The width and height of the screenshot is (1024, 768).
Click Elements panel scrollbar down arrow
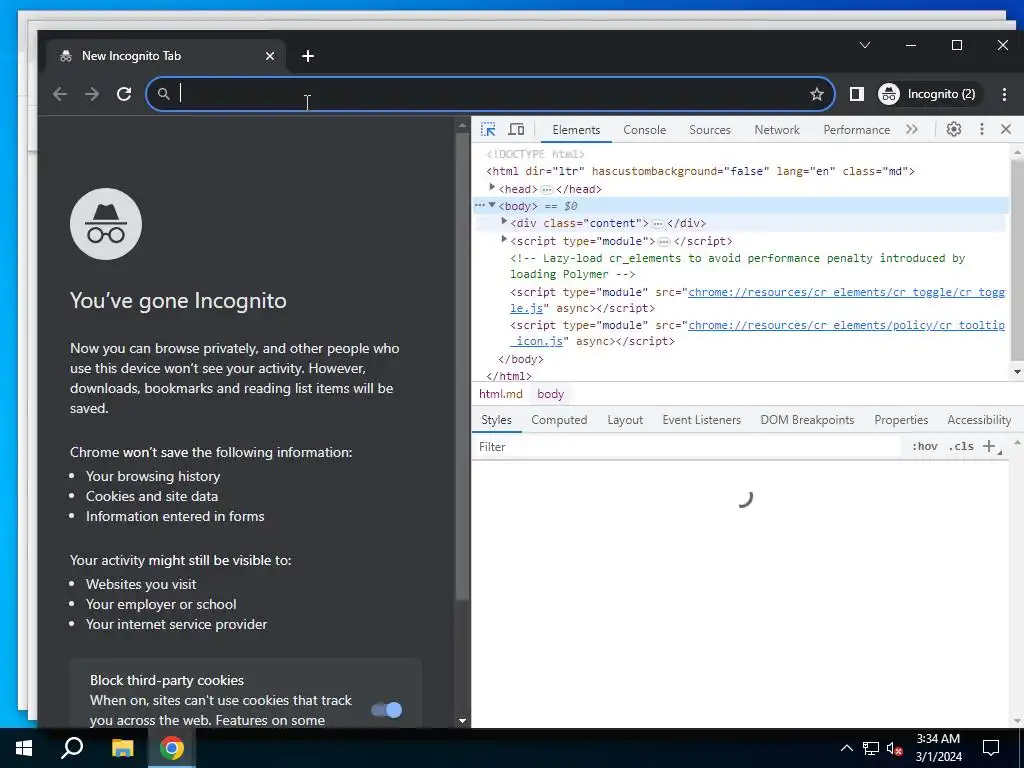coord(1017,372)
